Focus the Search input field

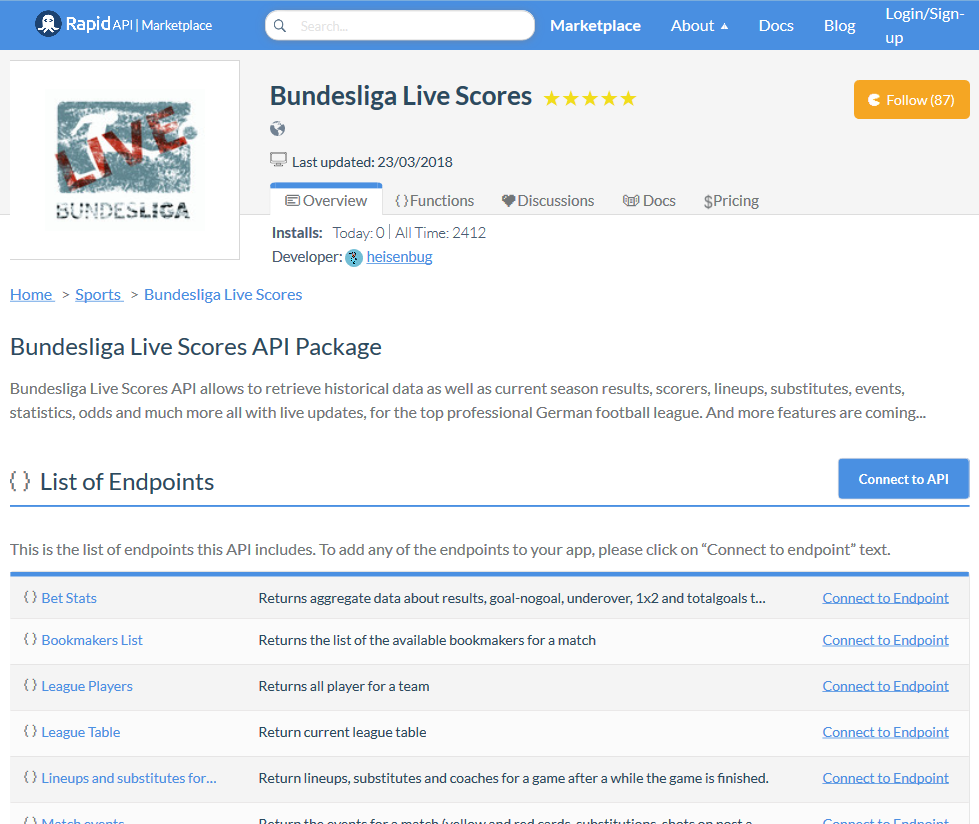pos(400,26)
